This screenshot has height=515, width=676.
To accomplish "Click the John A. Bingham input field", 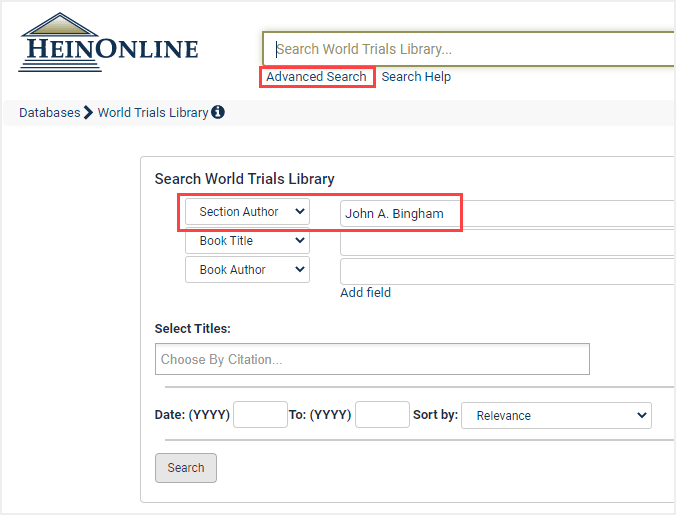I will coord(507,213).
